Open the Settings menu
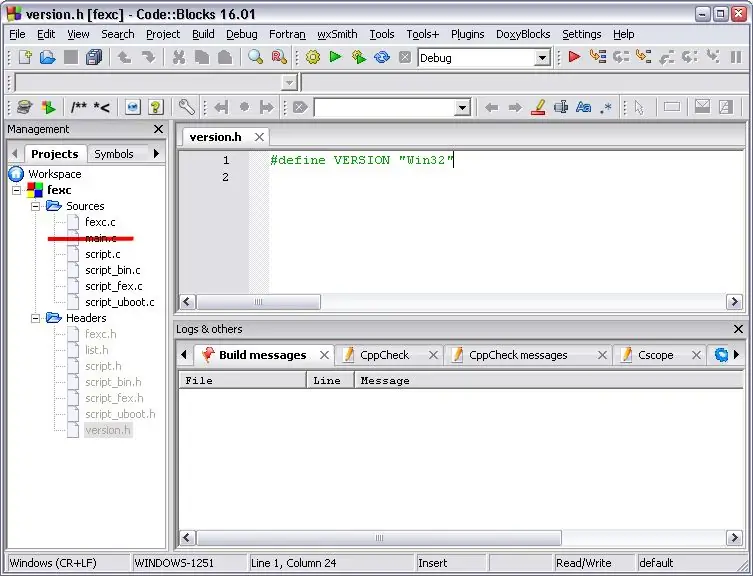This screenshot has width=753, height=576. (x=582, y=34)
